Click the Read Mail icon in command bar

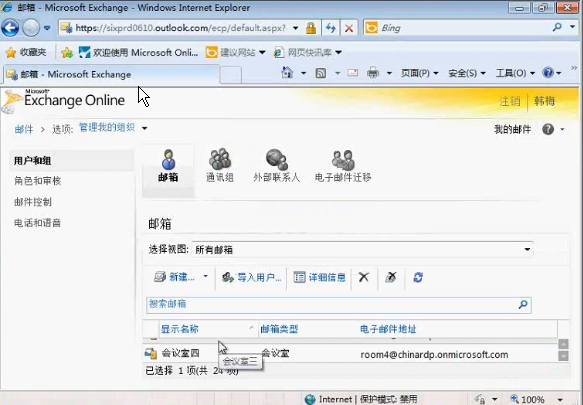click(x=352, y=73)
